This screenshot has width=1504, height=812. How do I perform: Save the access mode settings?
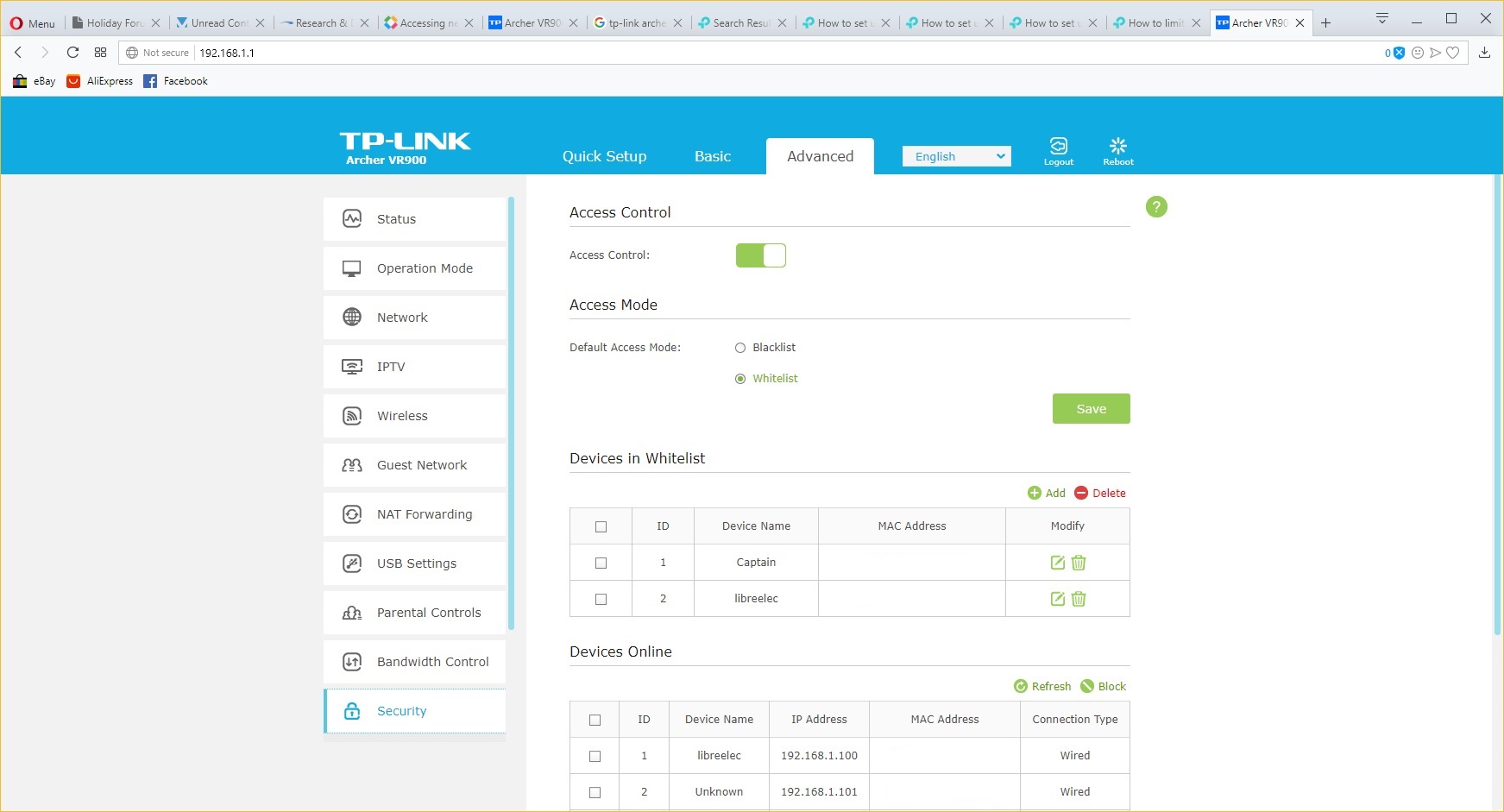(x=1091, y=409)
